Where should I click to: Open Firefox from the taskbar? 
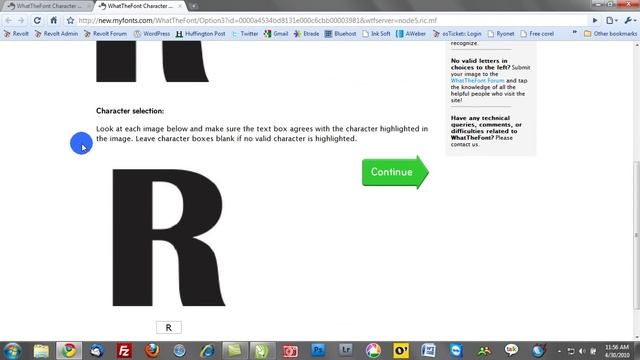click(152, 351)
